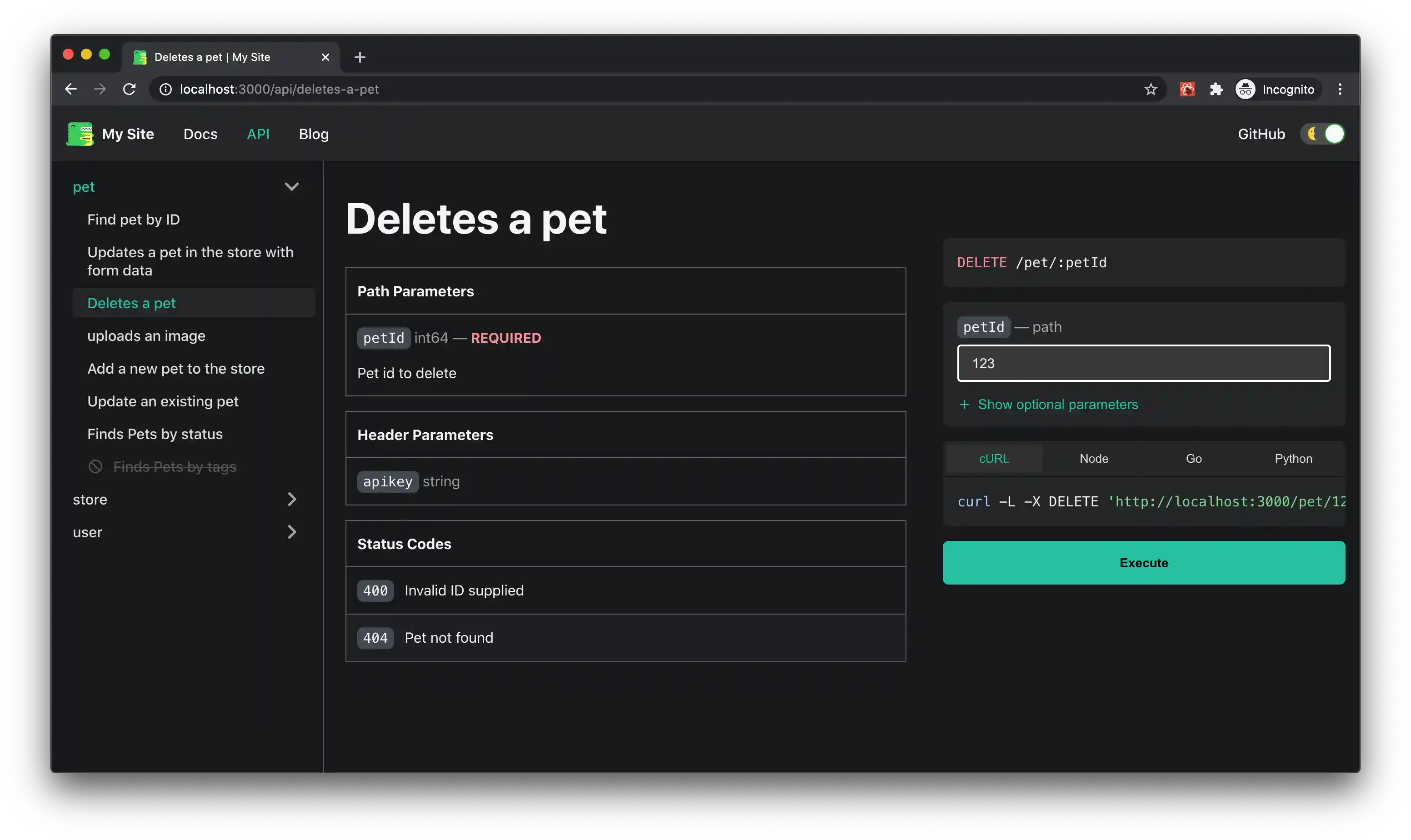
Task: Toggle dark mode switch
Action: tap(1323, 134)
